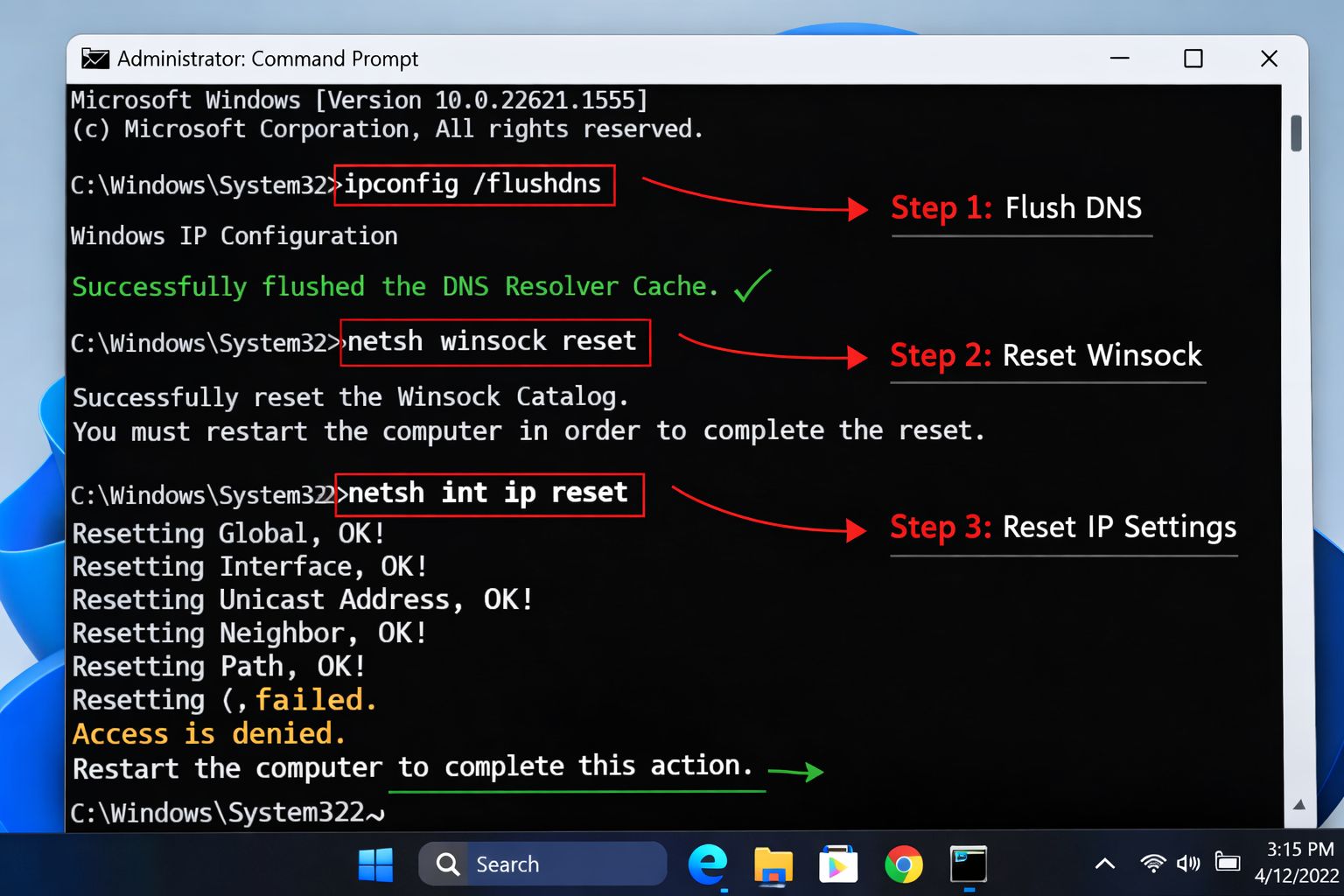Screen dimensions: 1344x896
Task: Click the Command Prompt taskbar icon
Action: coord(969,864)
